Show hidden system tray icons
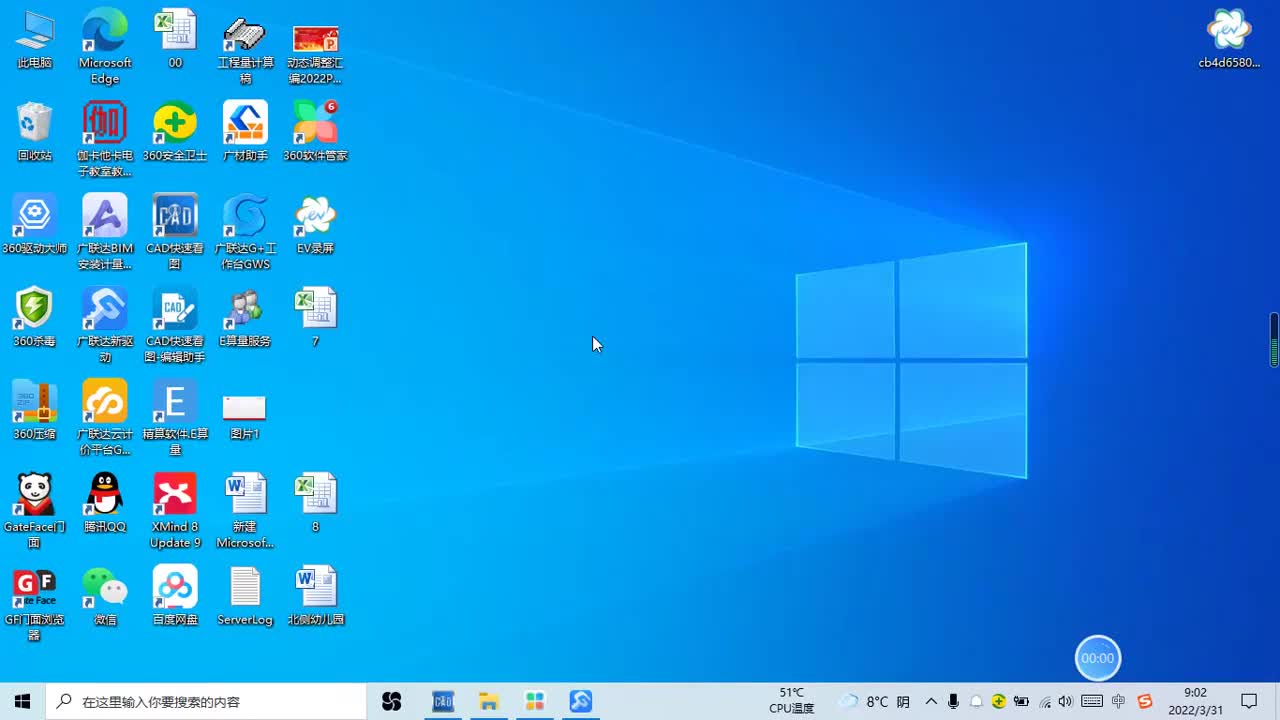 [931, 701]
